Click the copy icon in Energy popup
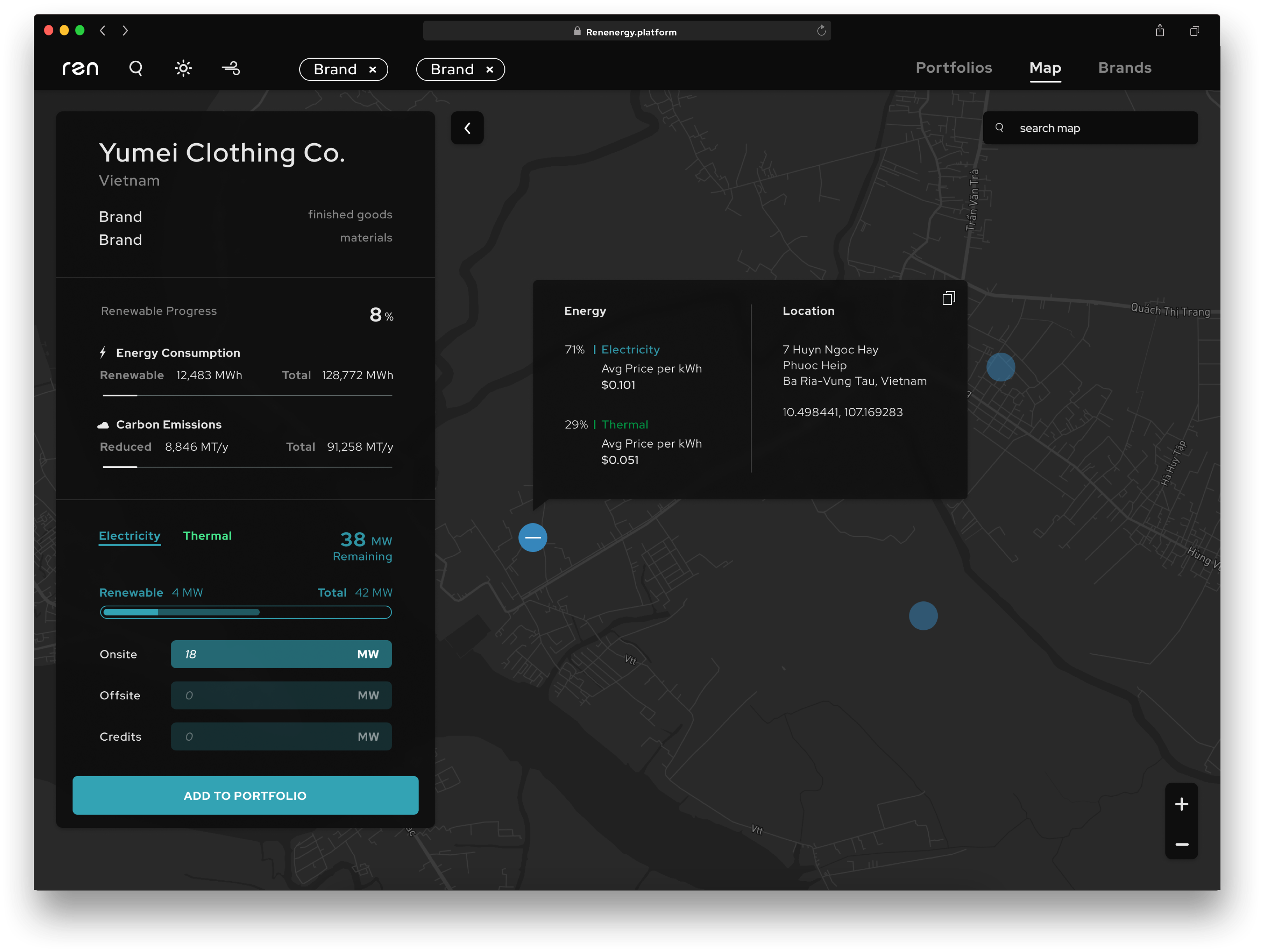This screenshot has height=952, width=1262. pyautogui.click(x=948, y=298)
